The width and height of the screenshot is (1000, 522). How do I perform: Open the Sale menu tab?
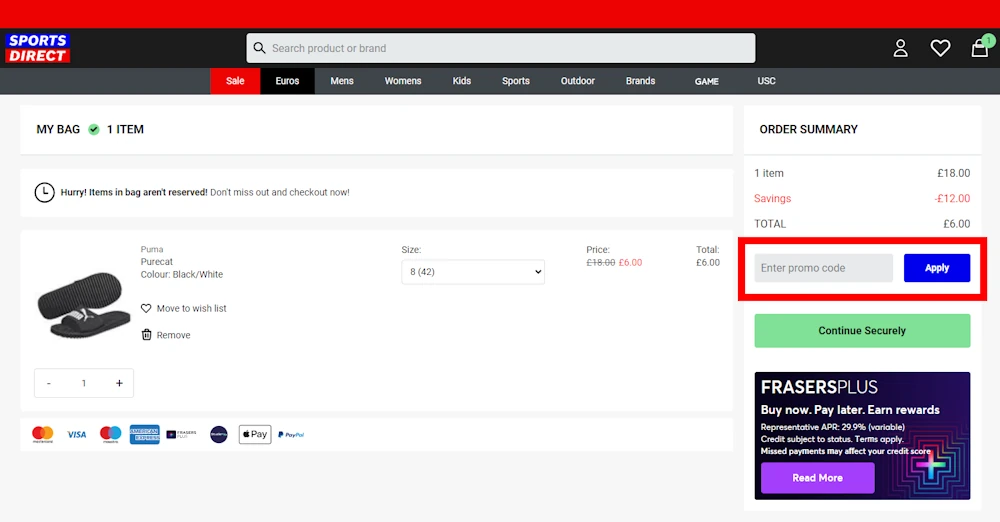coord(235,81)
